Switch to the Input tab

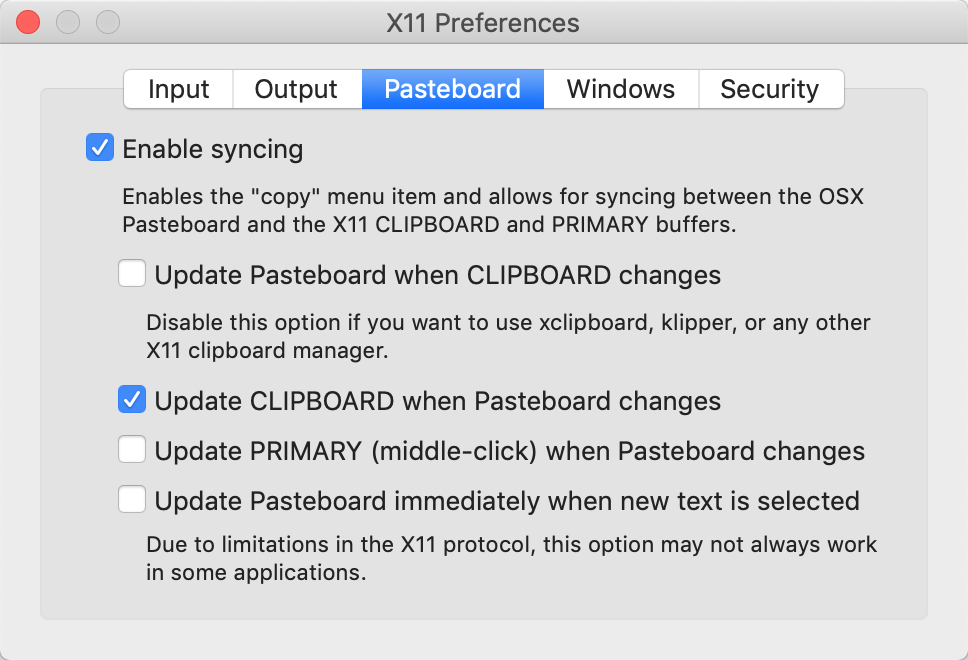[178, 89]
